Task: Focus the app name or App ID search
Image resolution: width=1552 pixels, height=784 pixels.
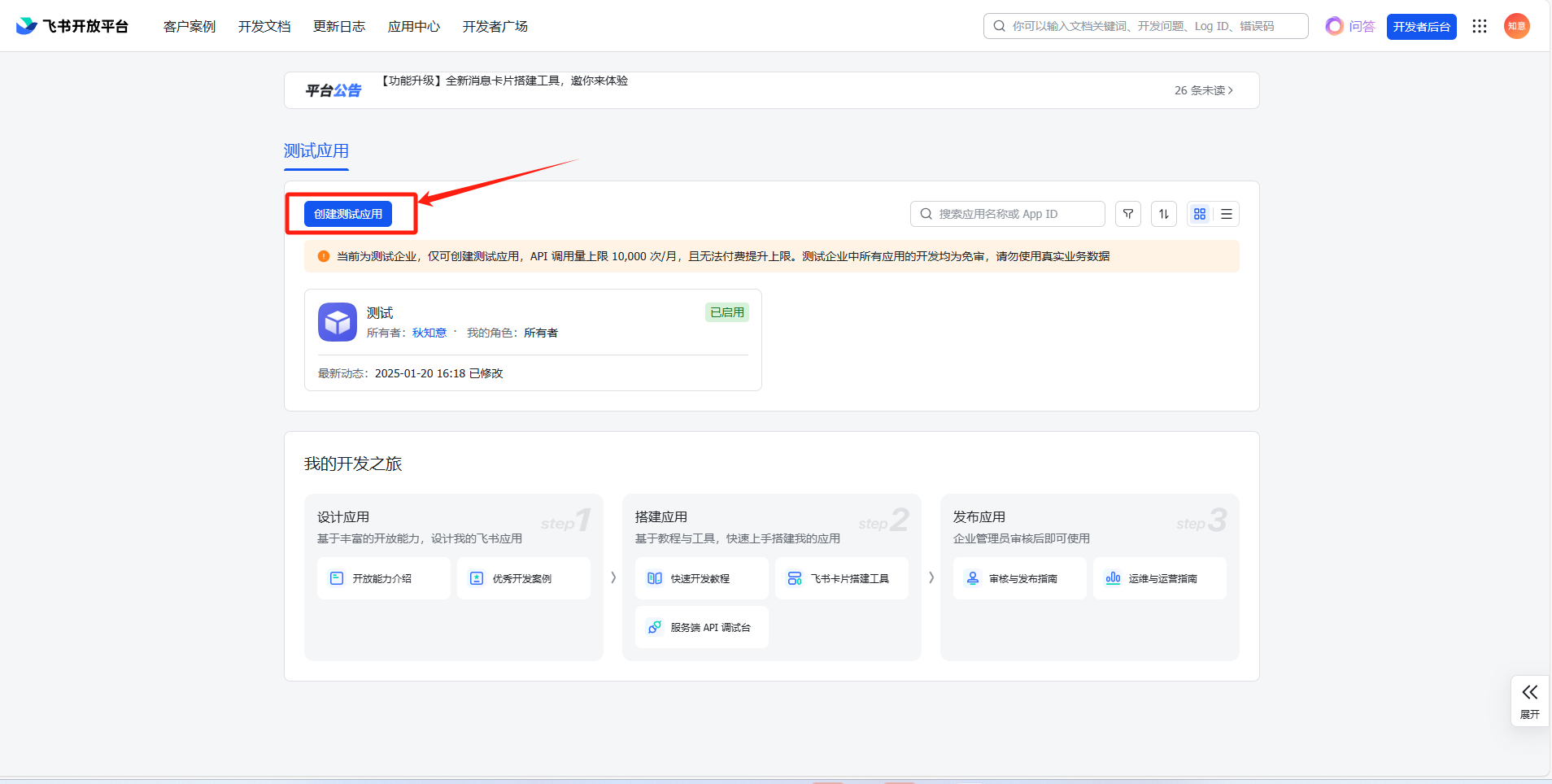Action: pos(1009,214)
